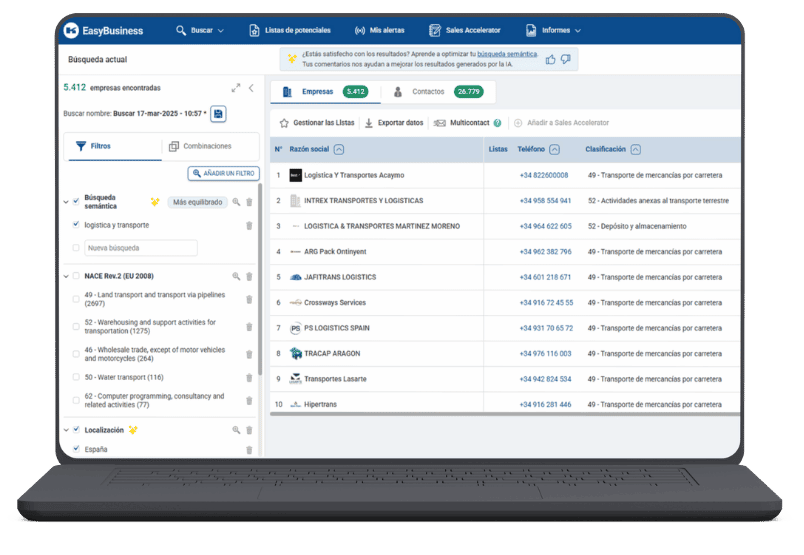Click Exportar datos
This screenshot has width=804, height=555.
(394, 123)
